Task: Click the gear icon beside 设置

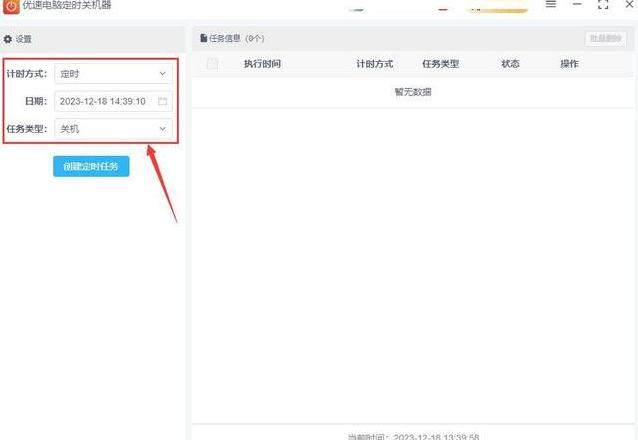Action: coord(8,39)
